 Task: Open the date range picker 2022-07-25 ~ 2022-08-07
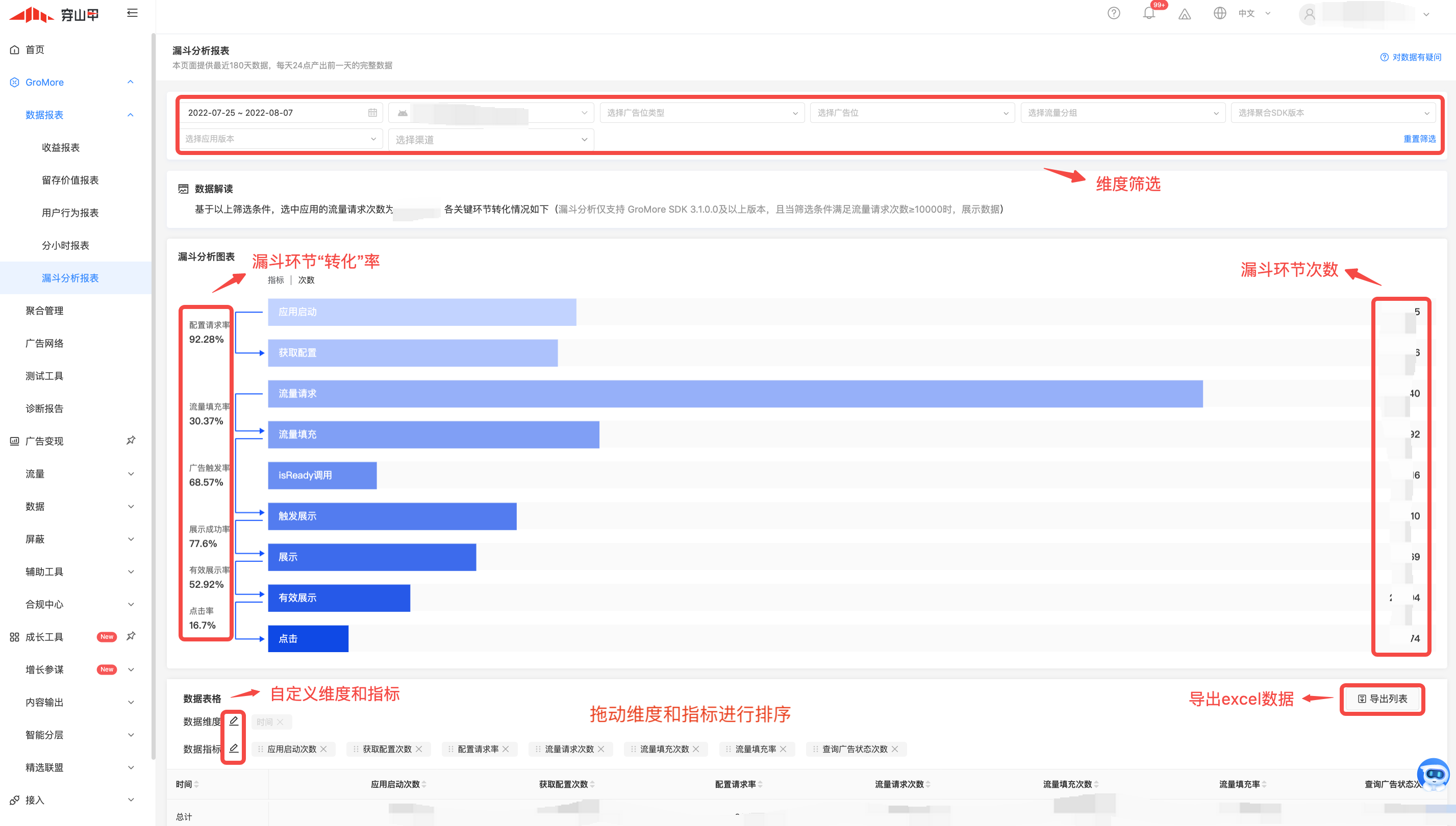(282, 112)
